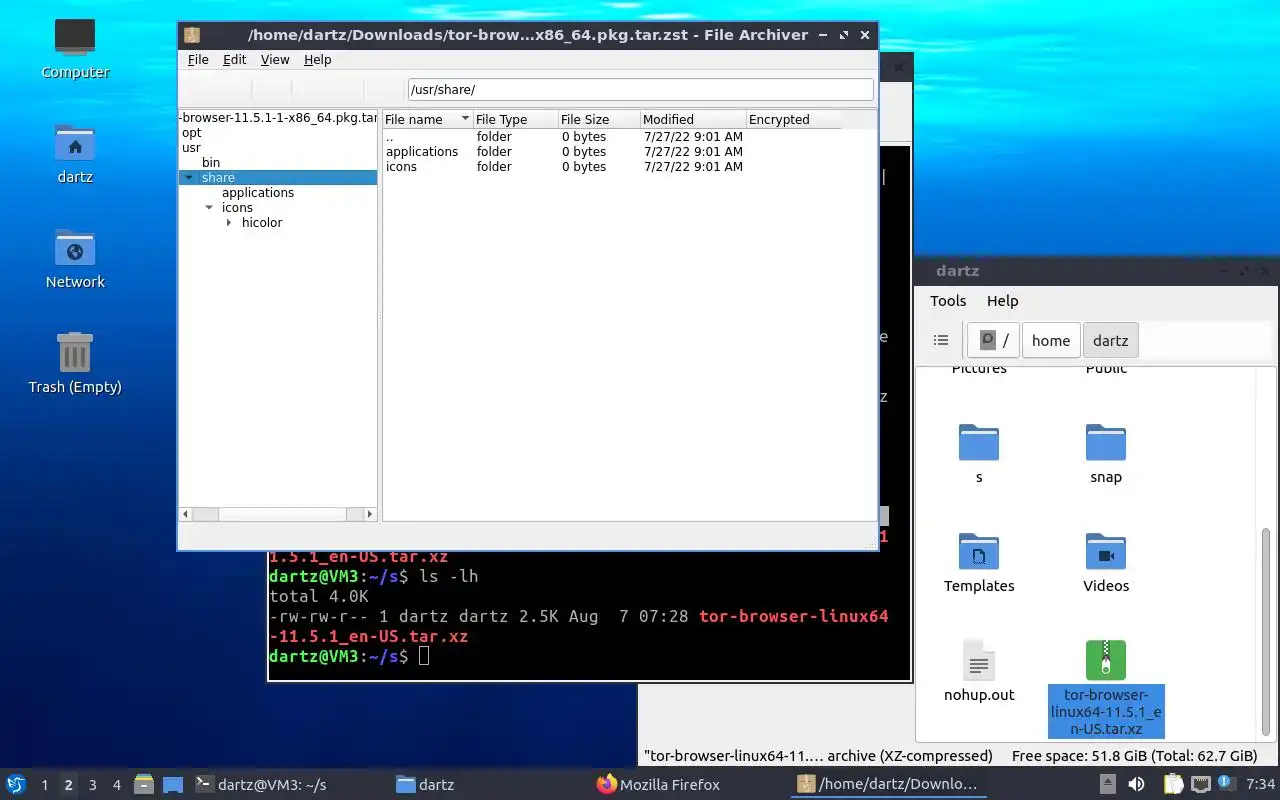Select the icons row in file list
The image size is (1280, 800).
pyautogui.click(x=611, y=167)
